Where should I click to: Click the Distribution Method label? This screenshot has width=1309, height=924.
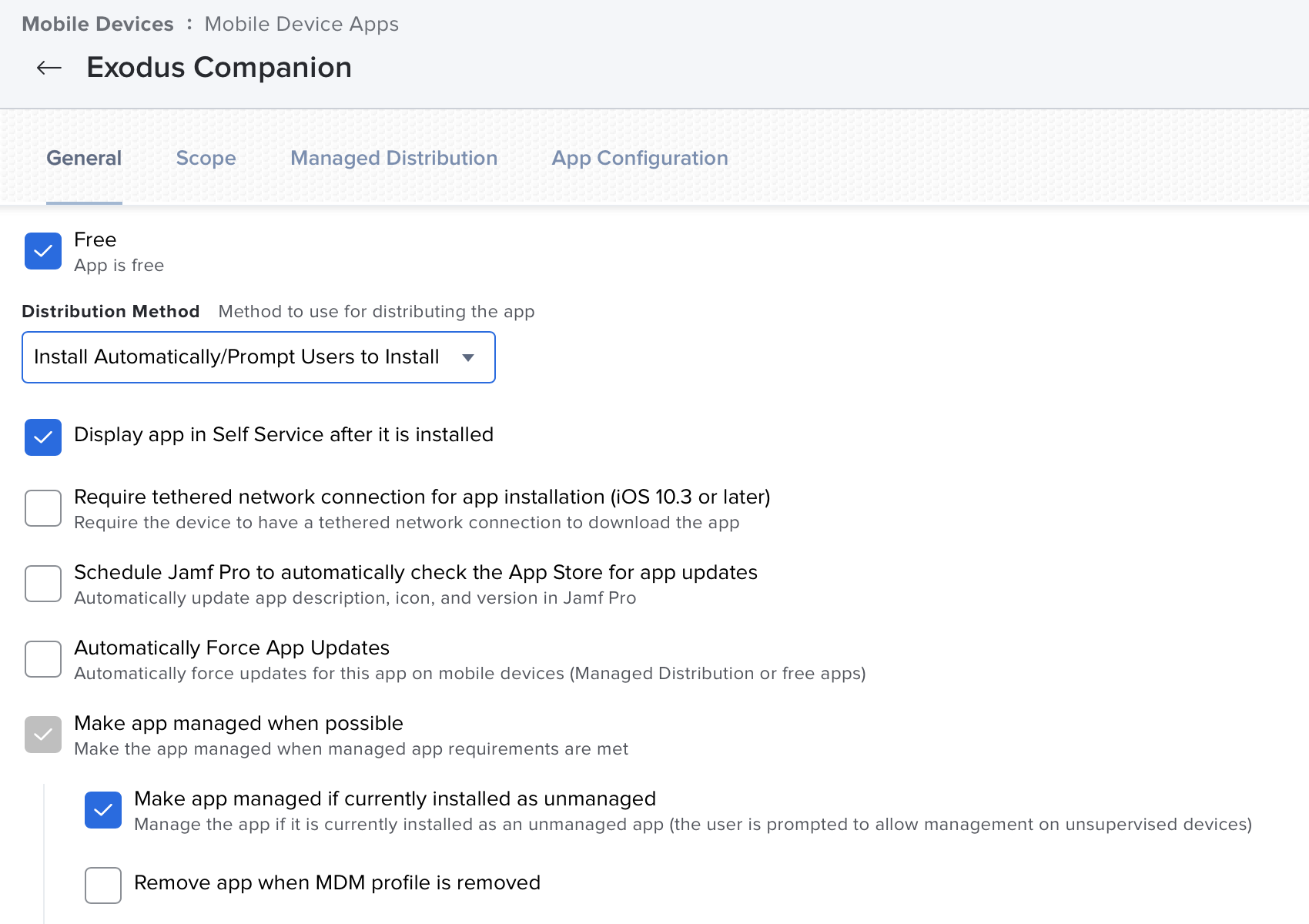(x=111, y=312)
